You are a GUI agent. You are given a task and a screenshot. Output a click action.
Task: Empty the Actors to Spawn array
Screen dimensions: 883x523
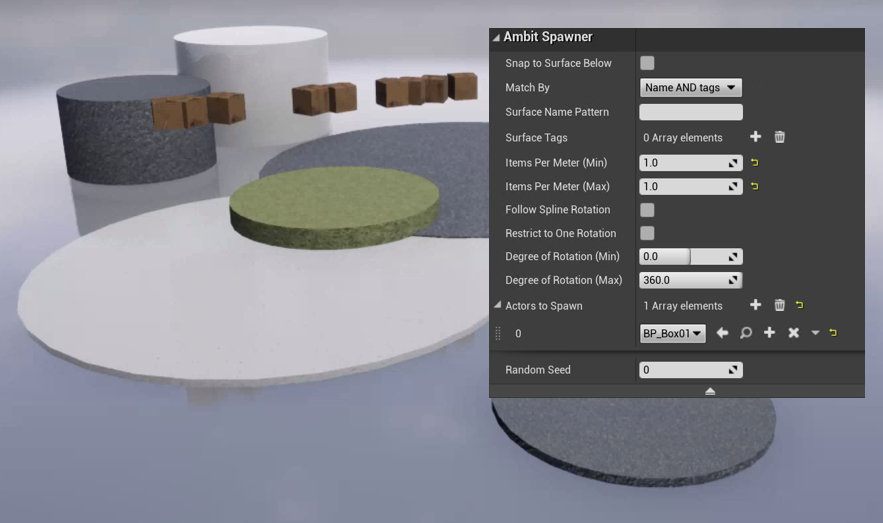[779, 305]
